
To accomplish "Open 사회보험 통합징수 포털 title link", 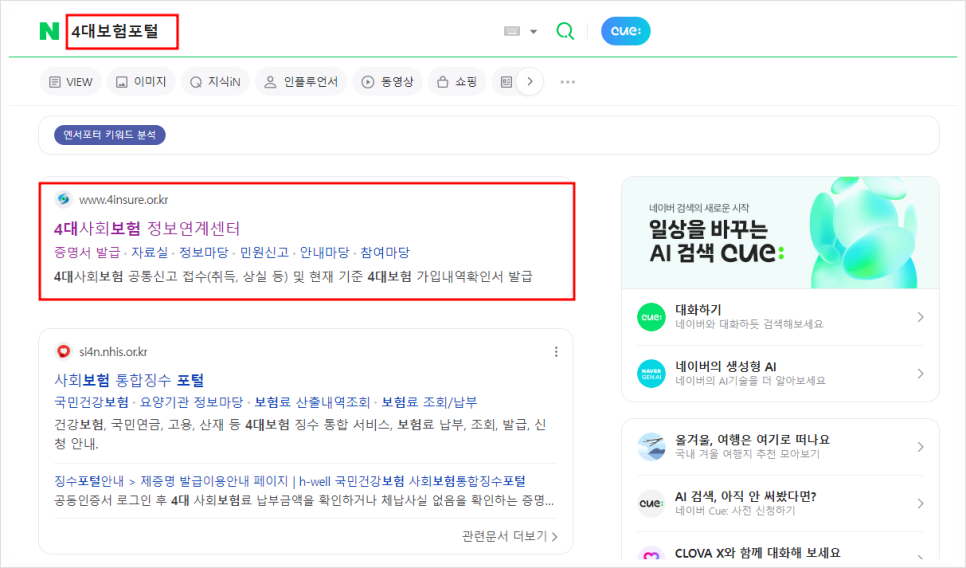I will click(x=129, y=380).
